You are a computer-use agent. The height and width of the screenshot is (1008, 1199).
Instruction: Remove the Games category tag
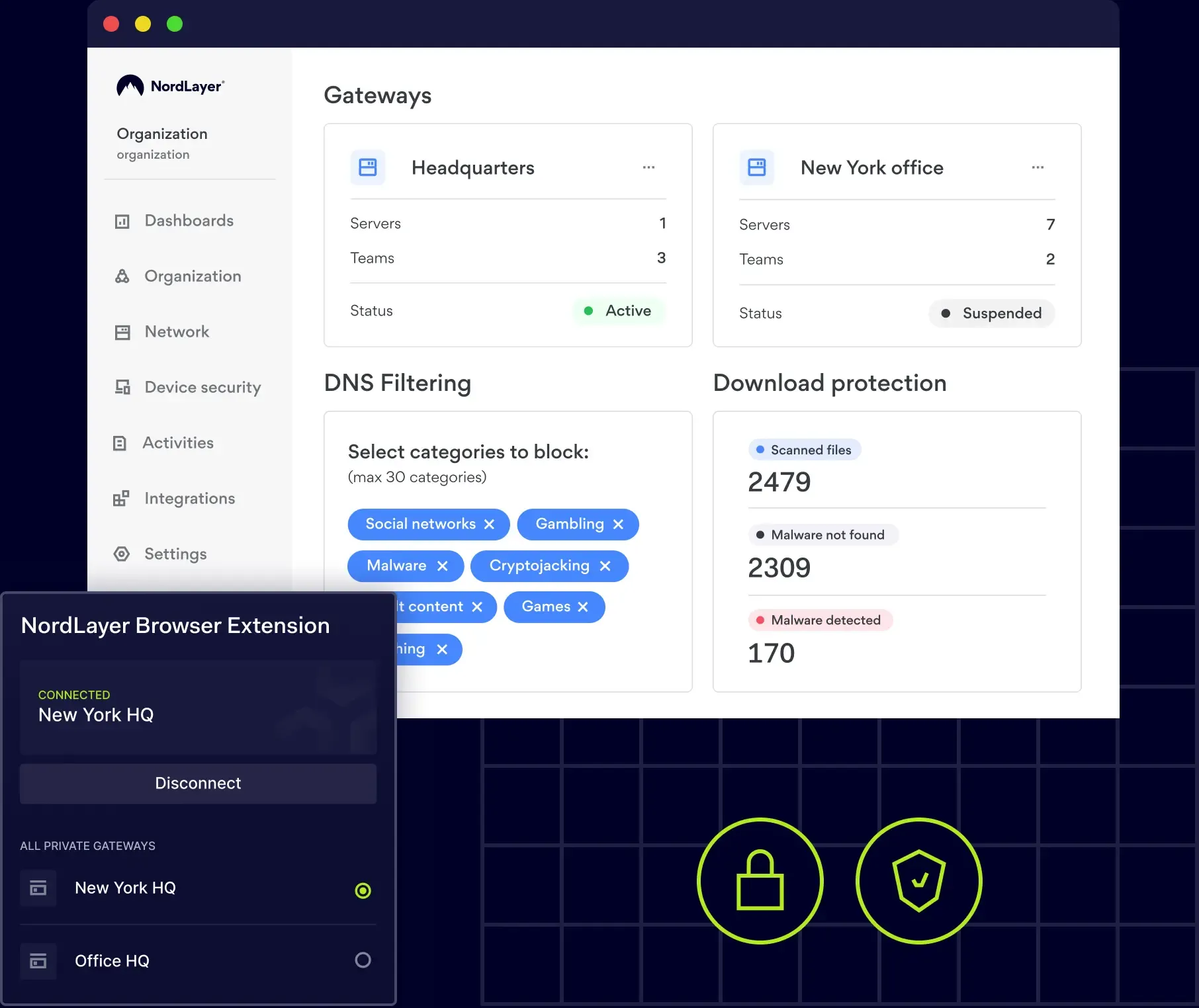(x=583, y=607)
